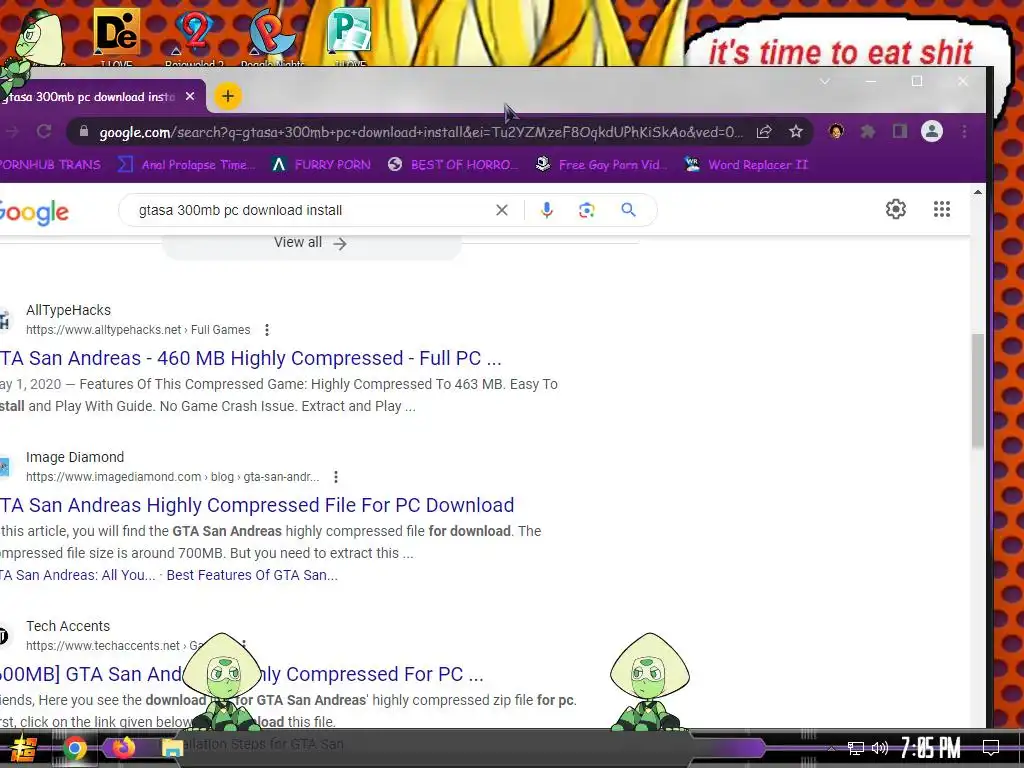Open a new tab with the plus button
The height and width of the screenshot is (768, 1024).
228,97
